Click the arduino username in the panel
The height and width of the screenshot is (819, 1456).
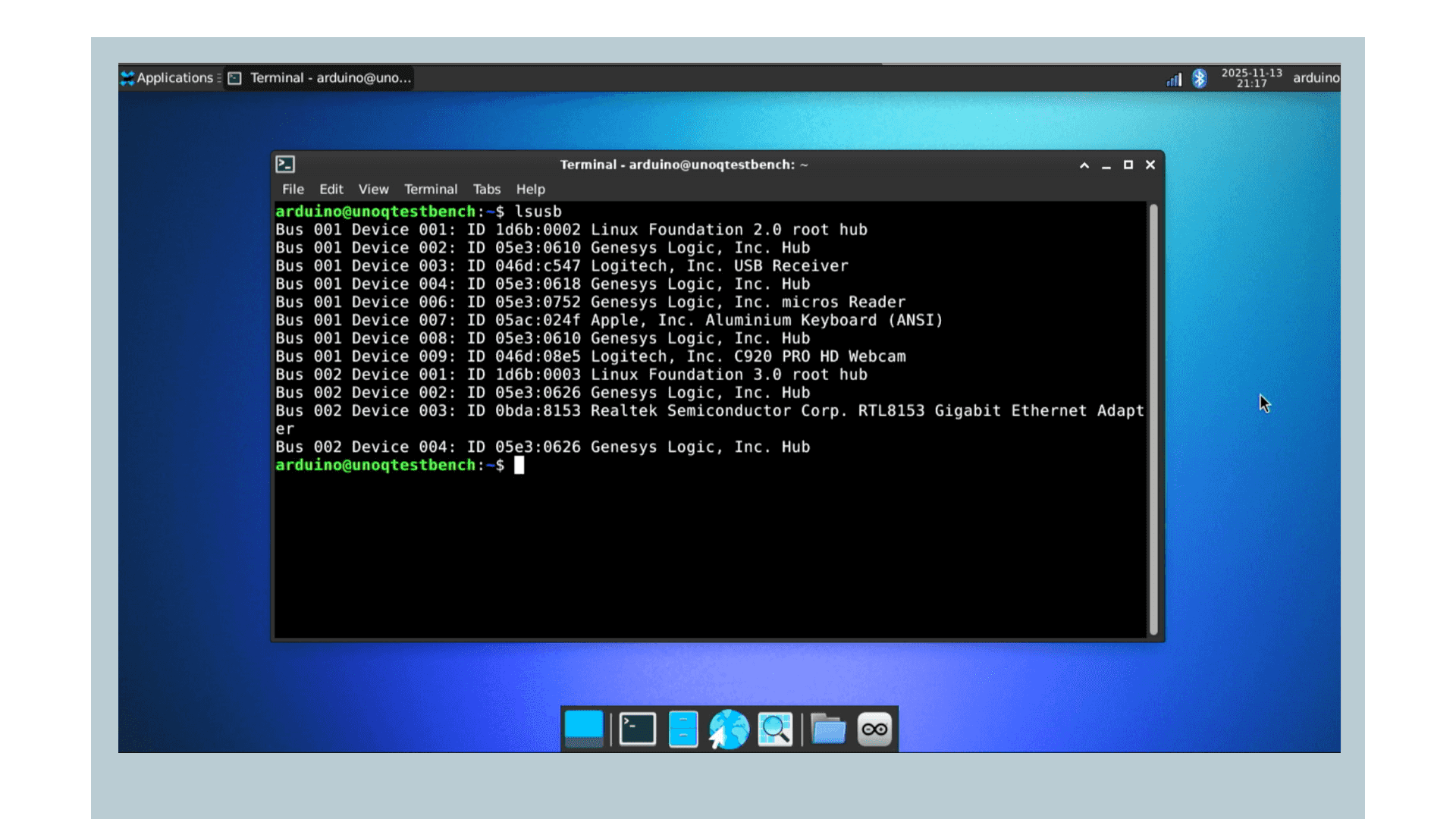click(x=1316, y=78)
